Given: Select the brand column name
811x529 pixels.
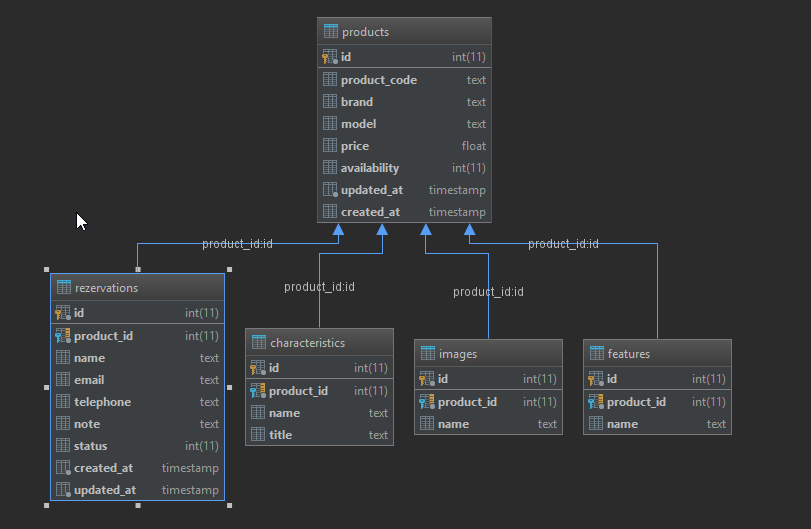Looking at the screenshot, I should pos(357,102).
